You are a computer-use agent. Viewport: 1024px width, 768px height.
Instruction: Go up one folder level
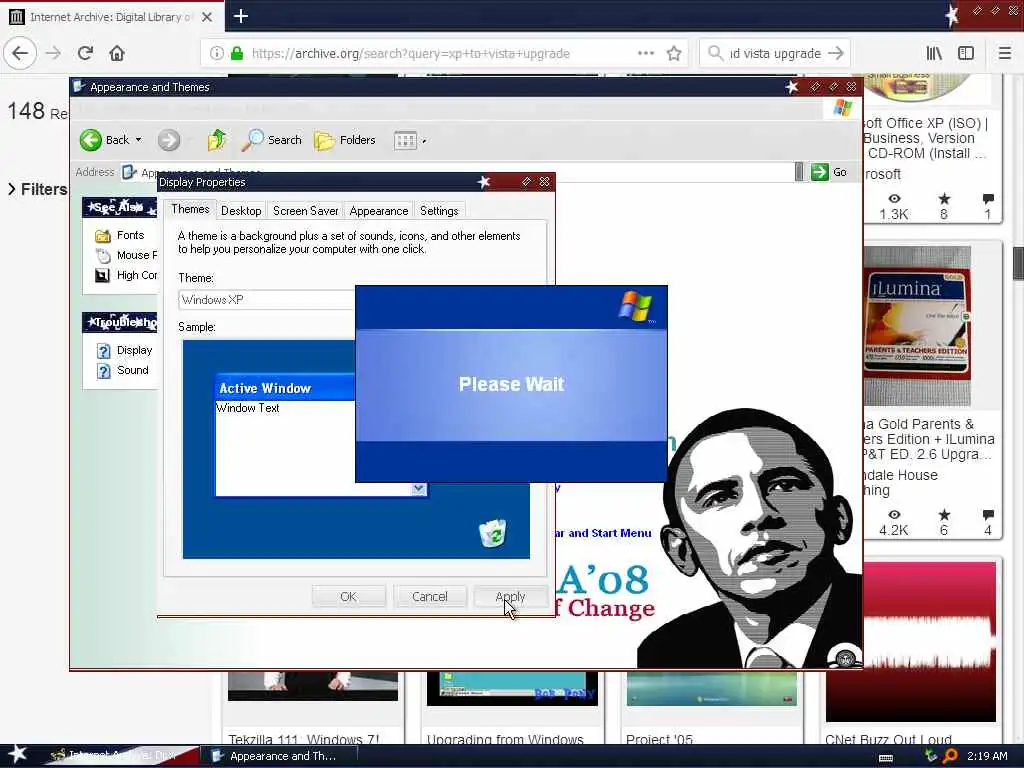[x=216, y=140]
